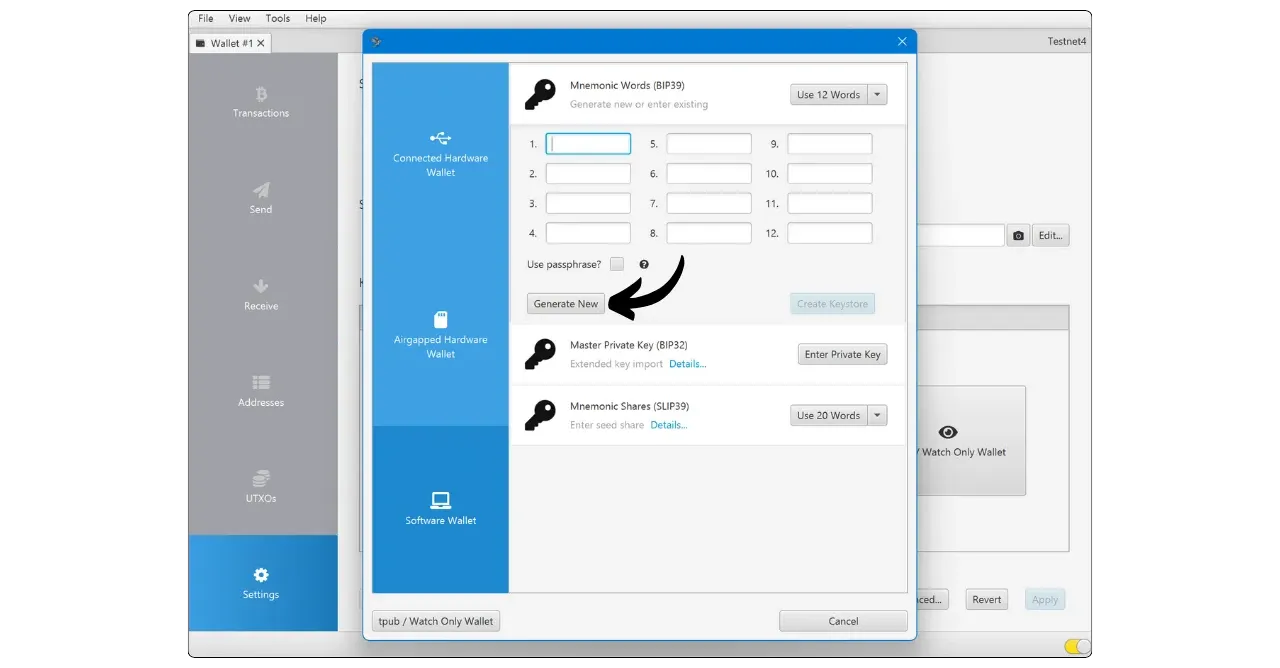Click the Connected Hardware Wallet USB icon

click(x=440, y=138)
